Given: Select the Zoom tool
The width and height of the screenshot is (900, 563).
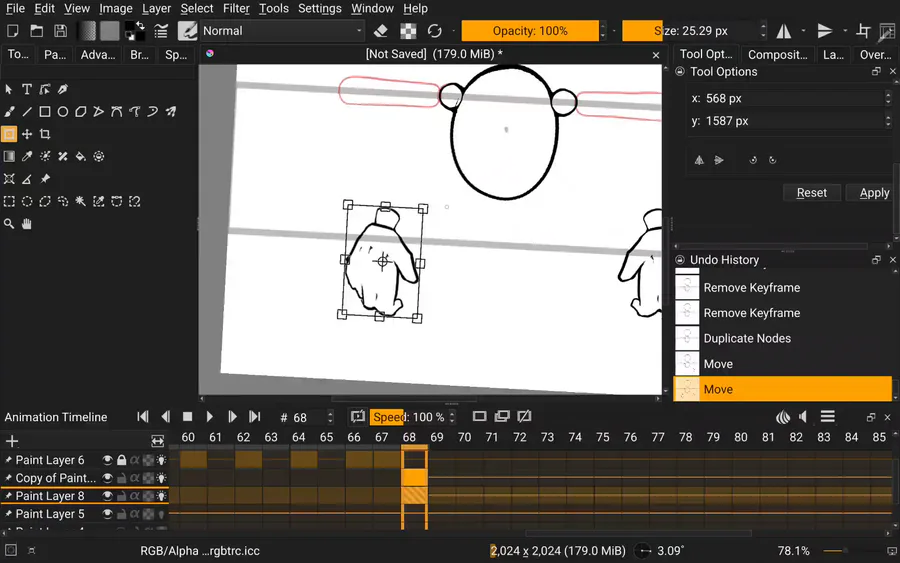Looking at the screenshot, I should click(9, 223).
